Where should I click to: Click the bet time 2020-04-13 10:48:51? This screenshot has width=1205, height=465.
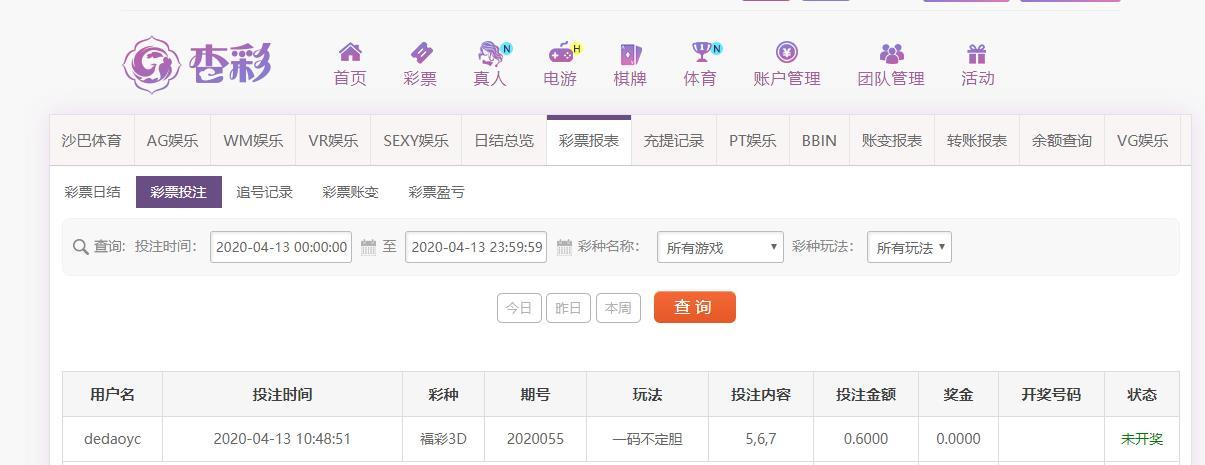click(x=282, y=439)
